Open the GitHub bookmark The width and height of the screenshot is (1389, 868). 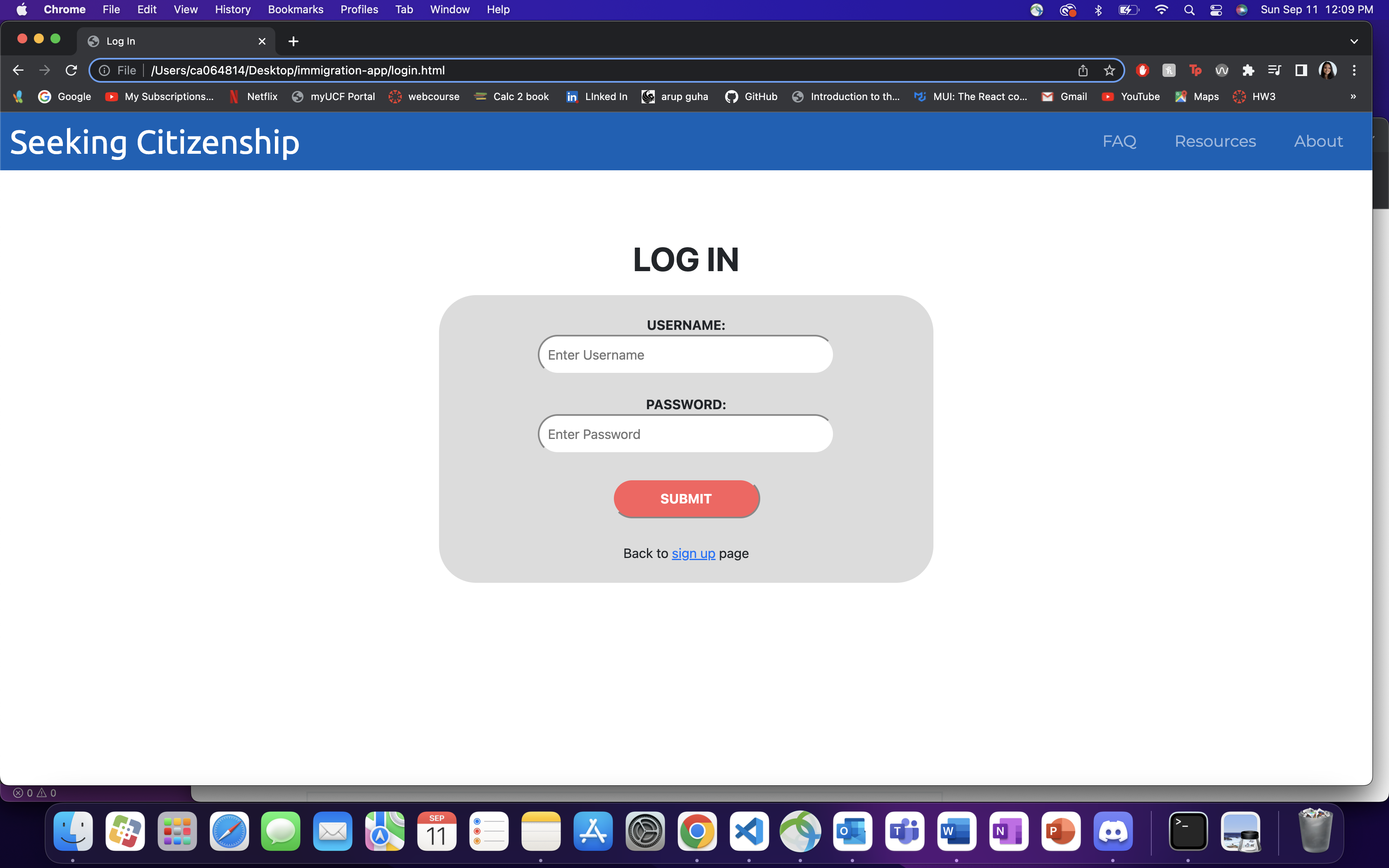click(x=751, y=96)
